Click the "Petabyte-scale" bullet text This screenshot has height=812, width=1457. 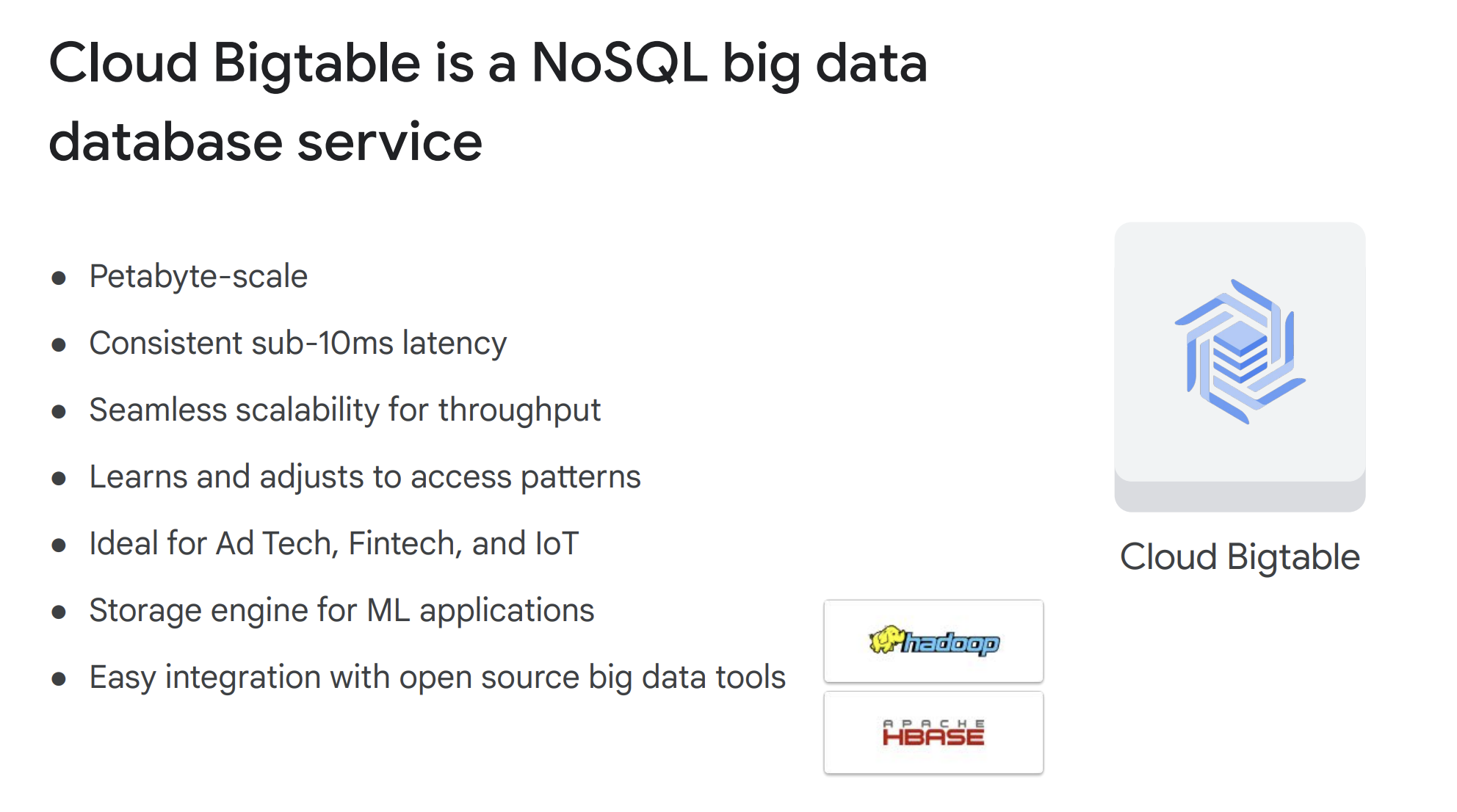pos(198,277)
